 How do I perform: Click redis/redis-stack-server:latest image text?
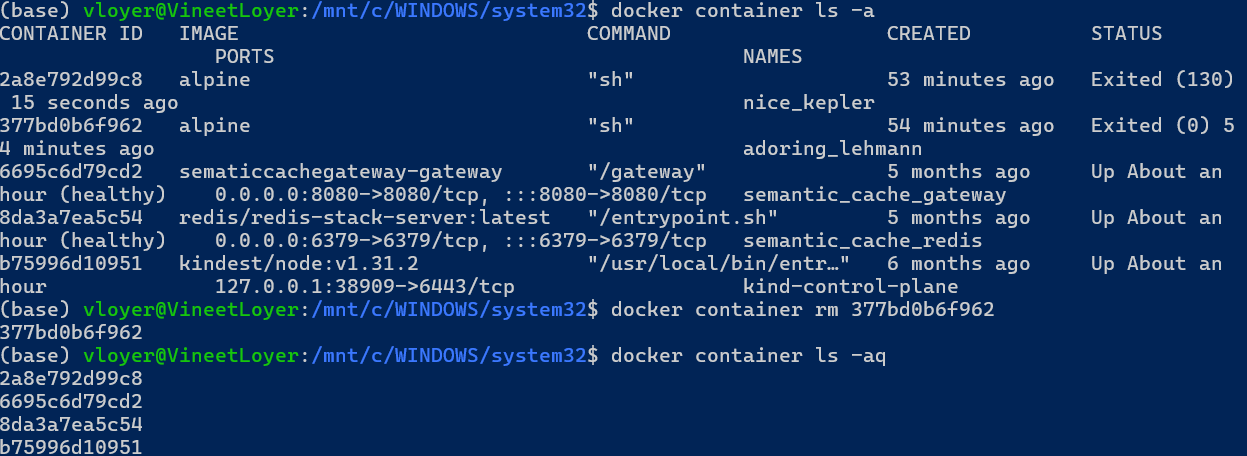365,218
